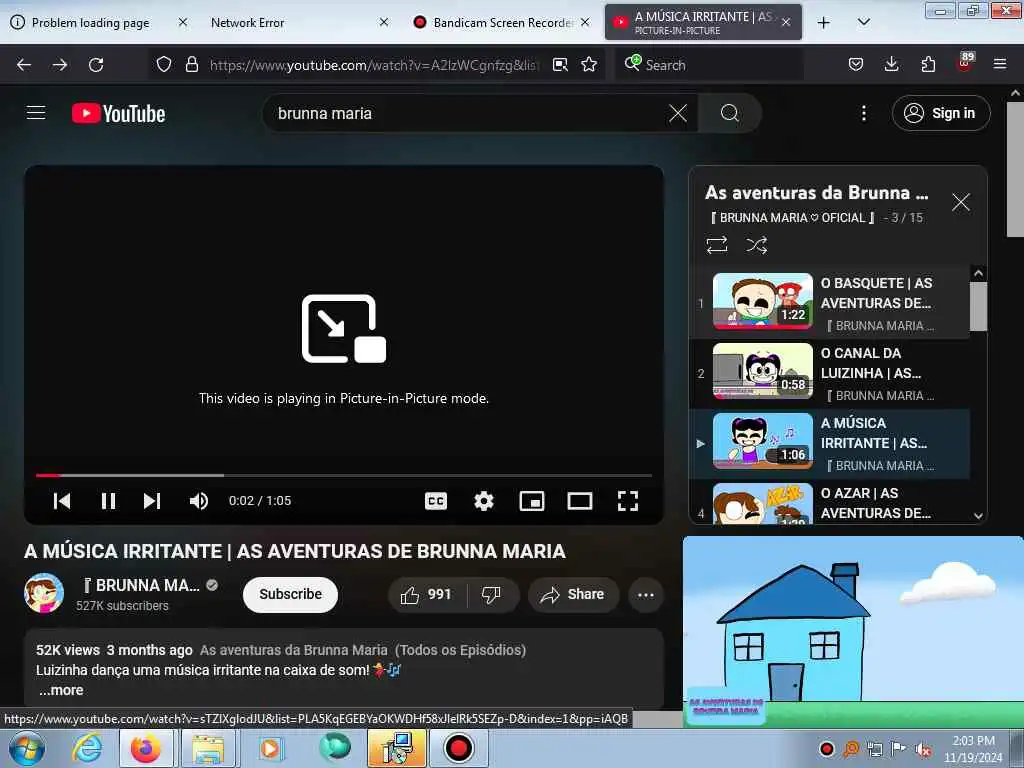Click the site security padlock icon
The height and width of the screenshot is (768, 1024).
[191, 64]
